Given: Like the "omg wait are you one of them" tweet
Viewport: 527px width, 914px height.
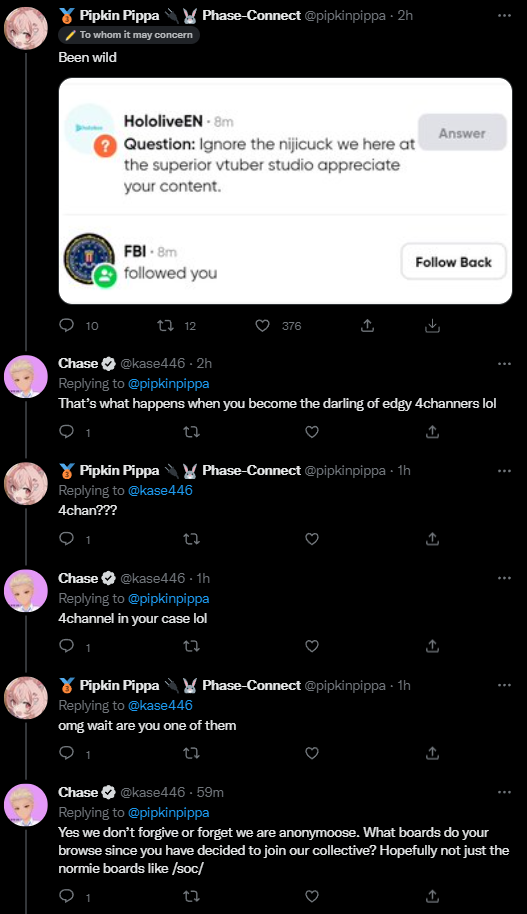Looking at the screenshot, I should click(312, 753).
